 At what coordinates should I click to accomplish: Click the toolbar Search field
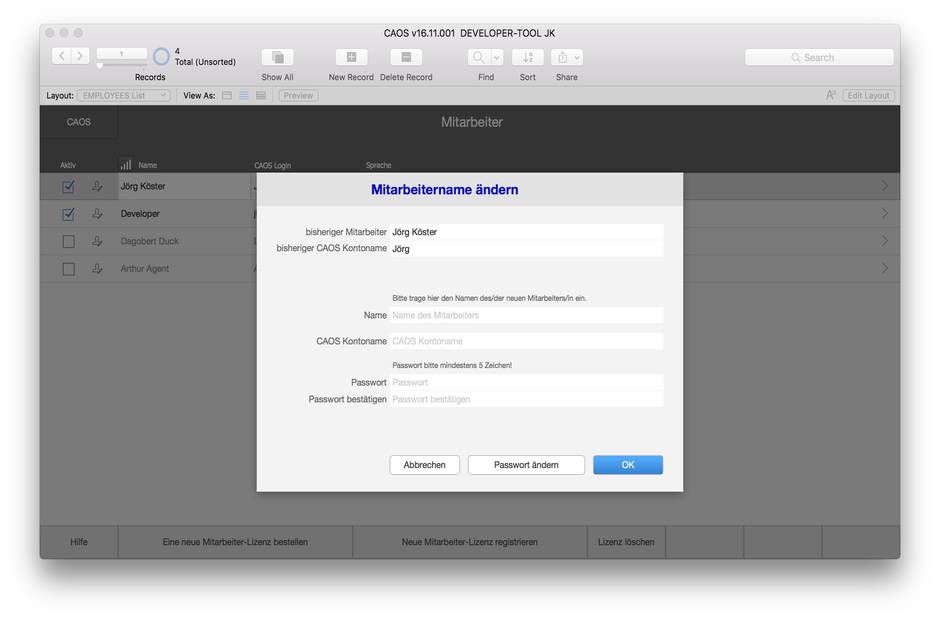pos(819,58)
